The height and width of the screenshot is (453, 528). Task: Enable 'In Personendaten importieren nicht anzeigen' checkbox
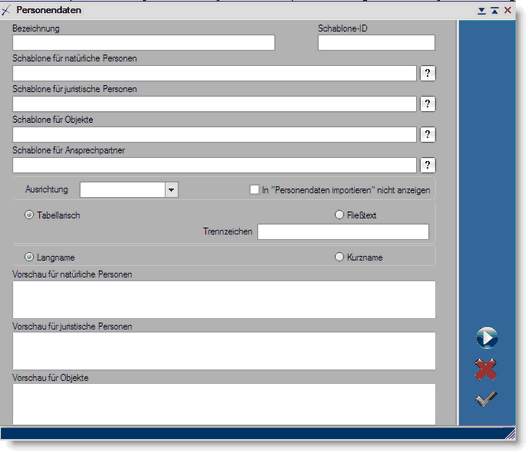[255, 190]
